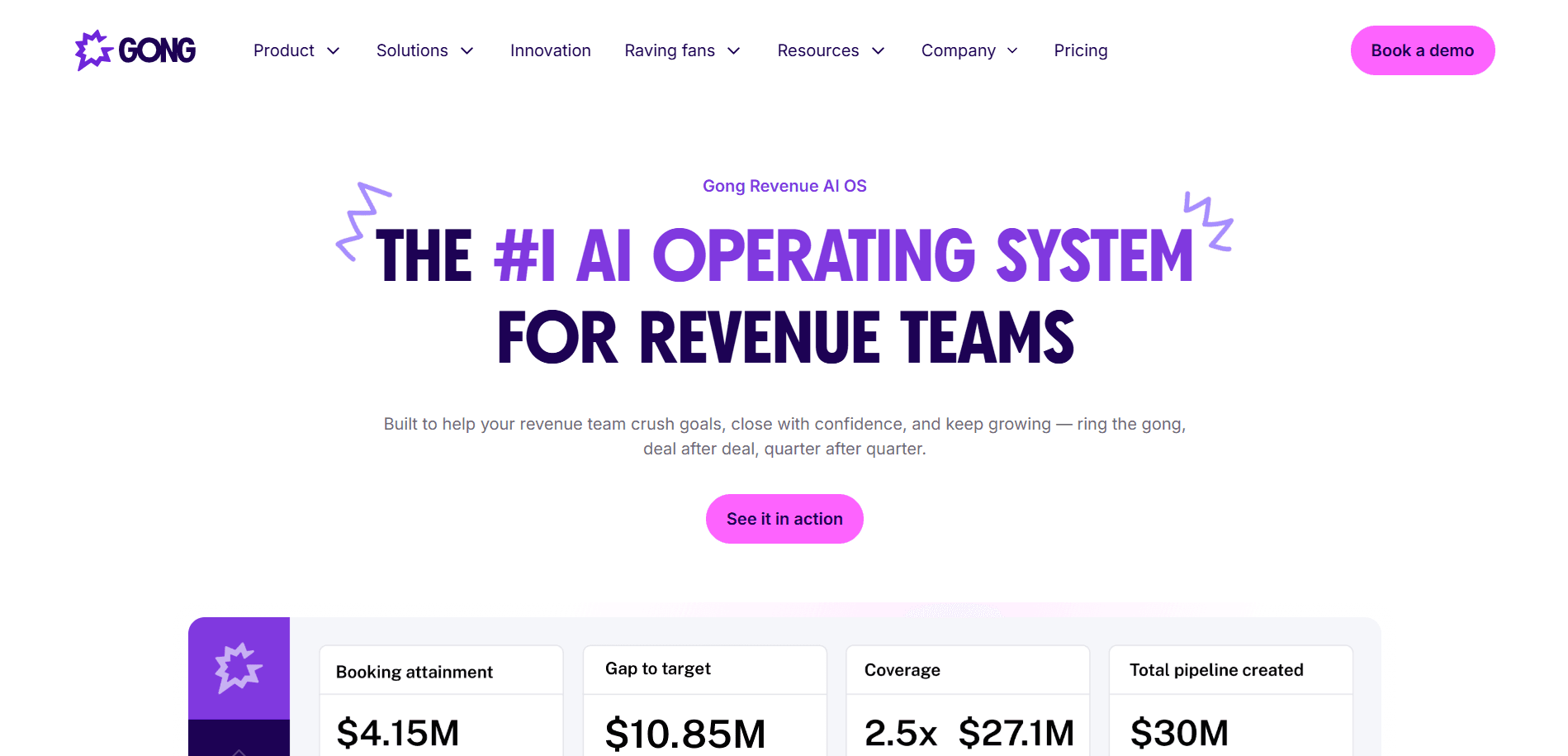Select the Coverage card title

pyautogui.click(x=902, y=670)
